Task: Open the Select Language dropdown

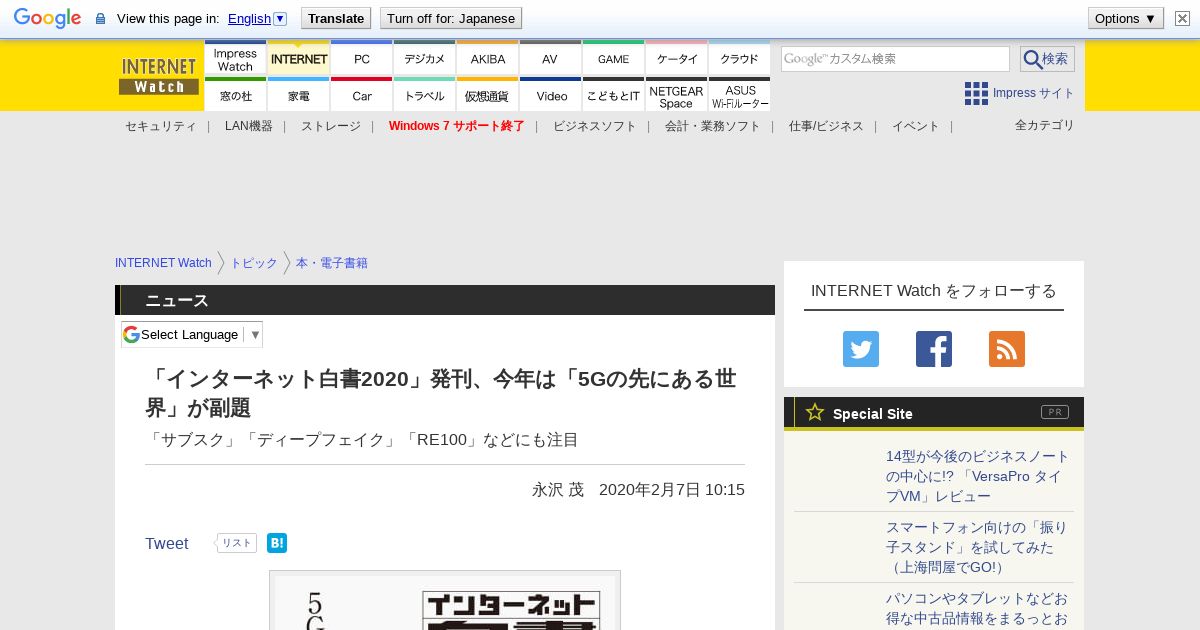Action: tap(192, 334)
